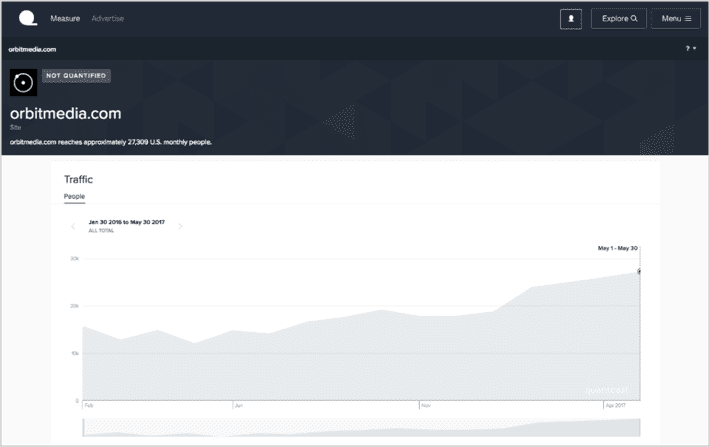Click the May 1 - May 30 data point
This screenshot has height=447, width=710.
[639, 272]
